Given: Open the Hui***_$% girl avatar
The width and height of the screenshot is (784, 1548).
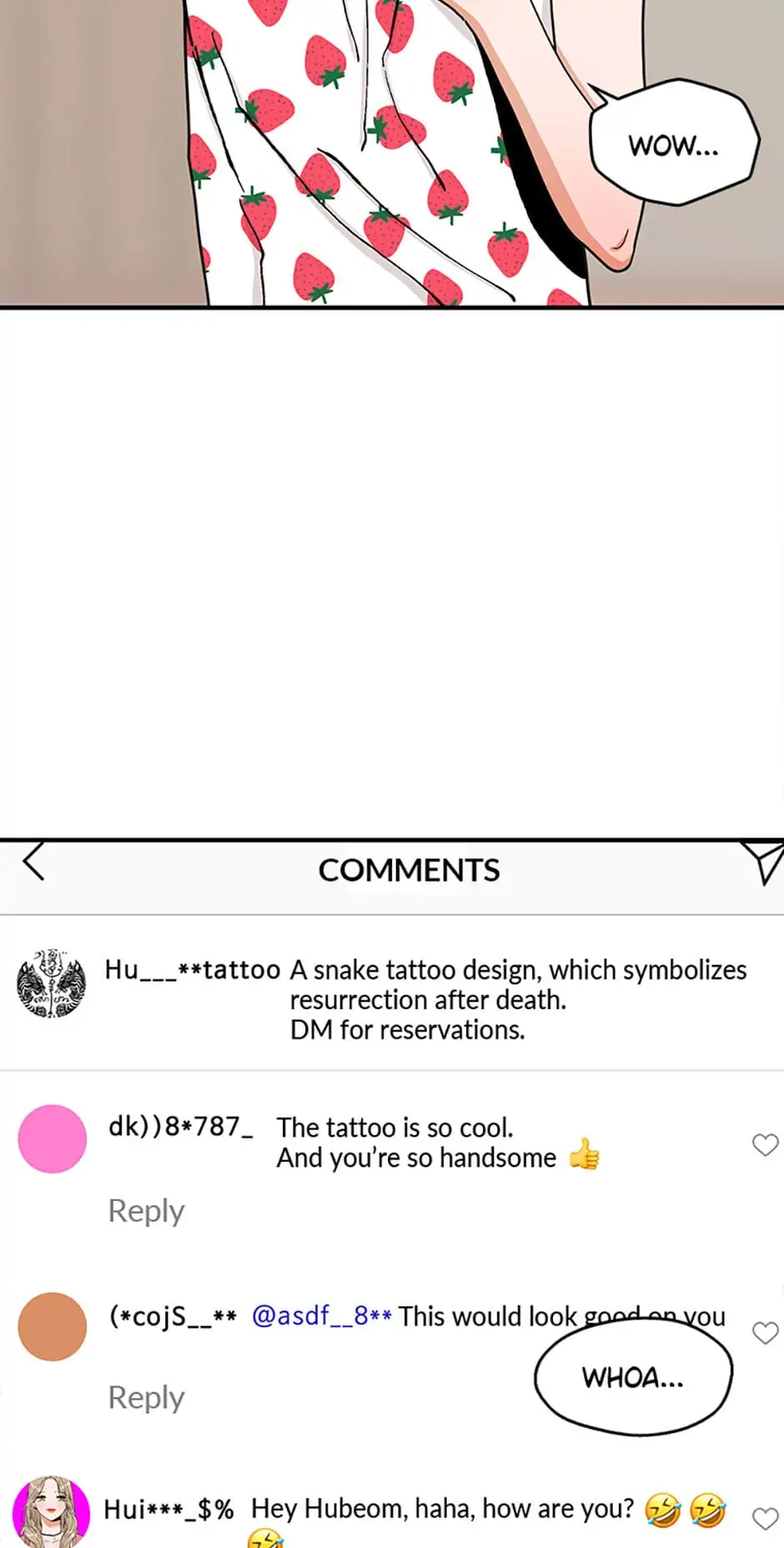Looking at the screenshot, I should 52,1511.
